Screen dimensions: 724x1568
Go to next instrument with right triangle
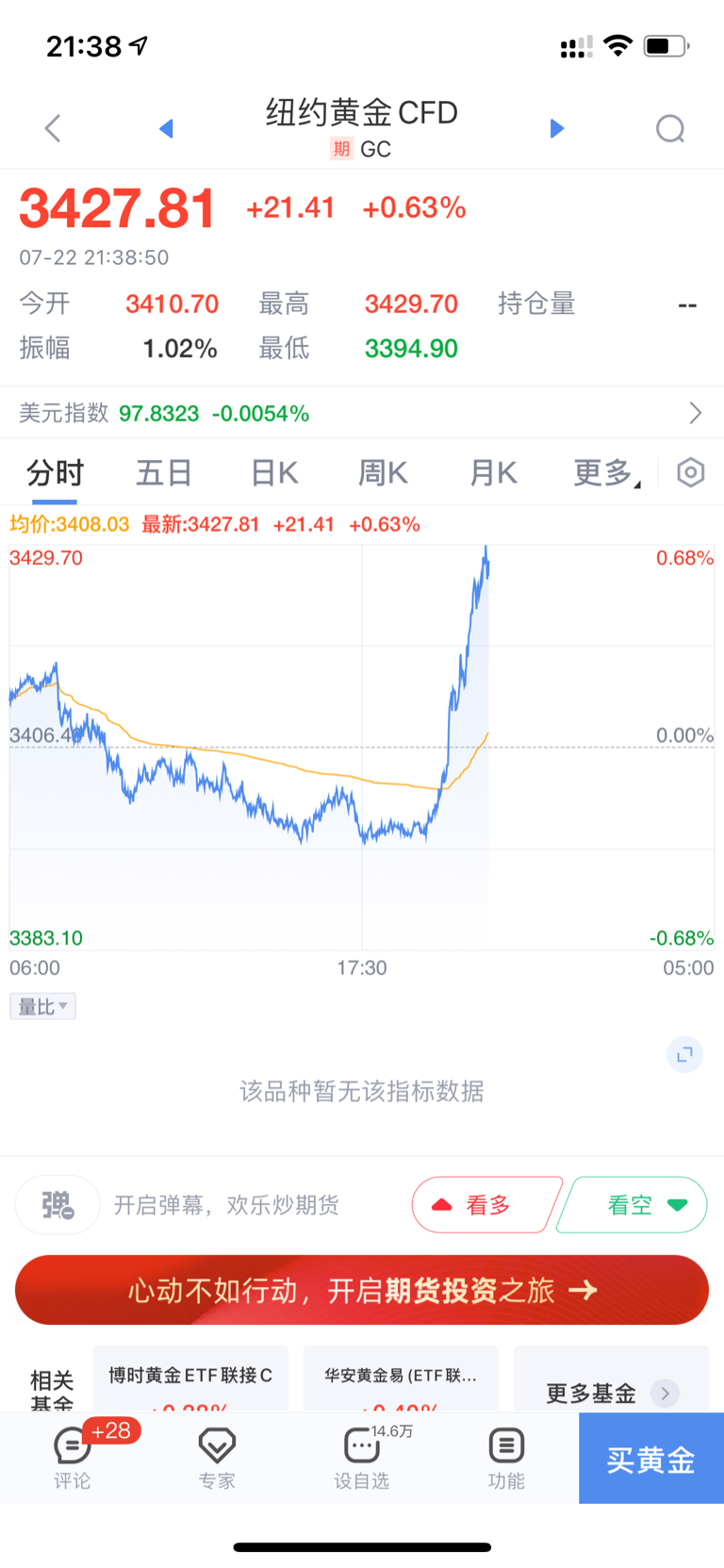pos(557,128)
